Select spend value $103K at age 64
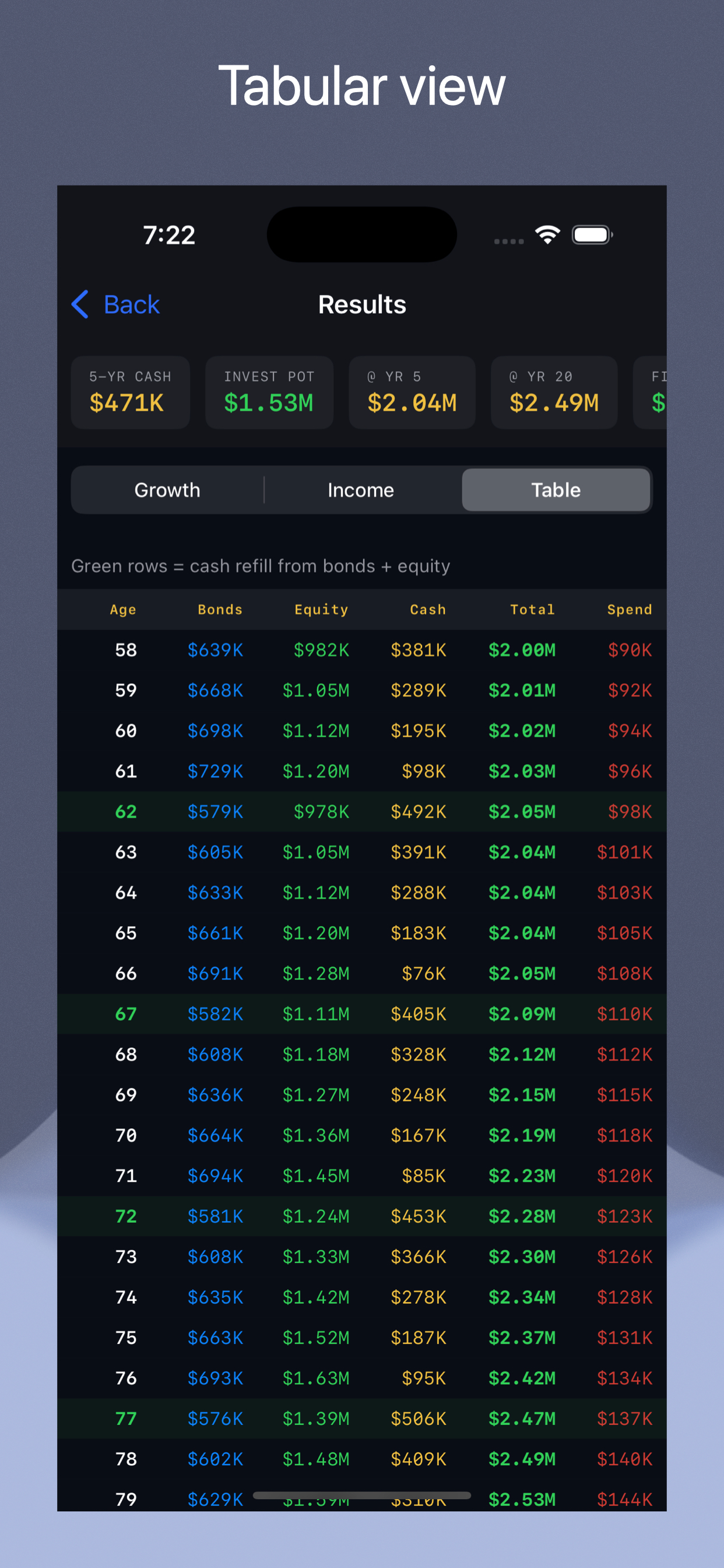Viewport: 724px width, 1568px height. click(x=625, y=892)
